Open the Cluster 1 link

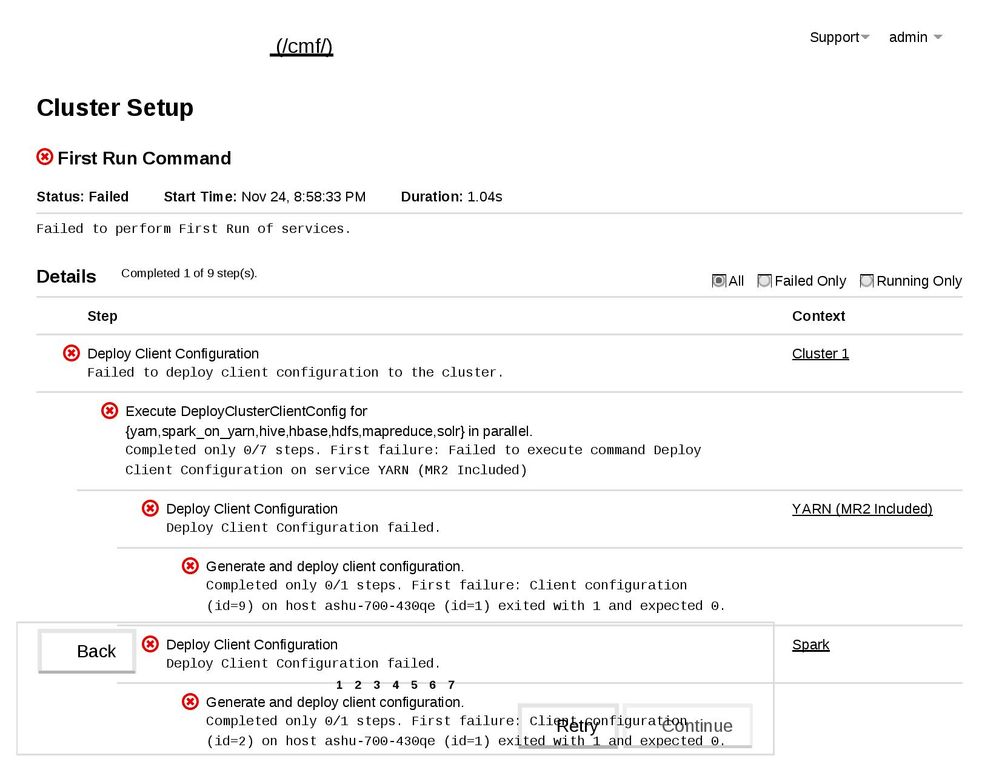[820, 353]
